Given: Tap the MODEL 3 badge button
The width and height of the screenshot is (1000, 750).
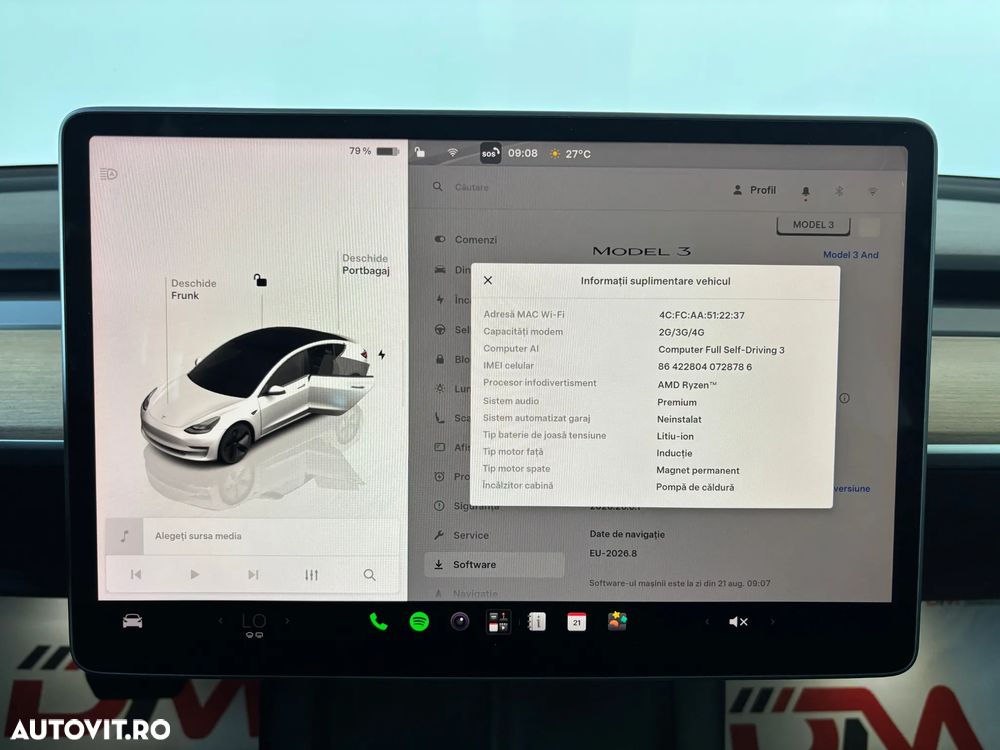Looking at the screenshot, I should point(813,225).
